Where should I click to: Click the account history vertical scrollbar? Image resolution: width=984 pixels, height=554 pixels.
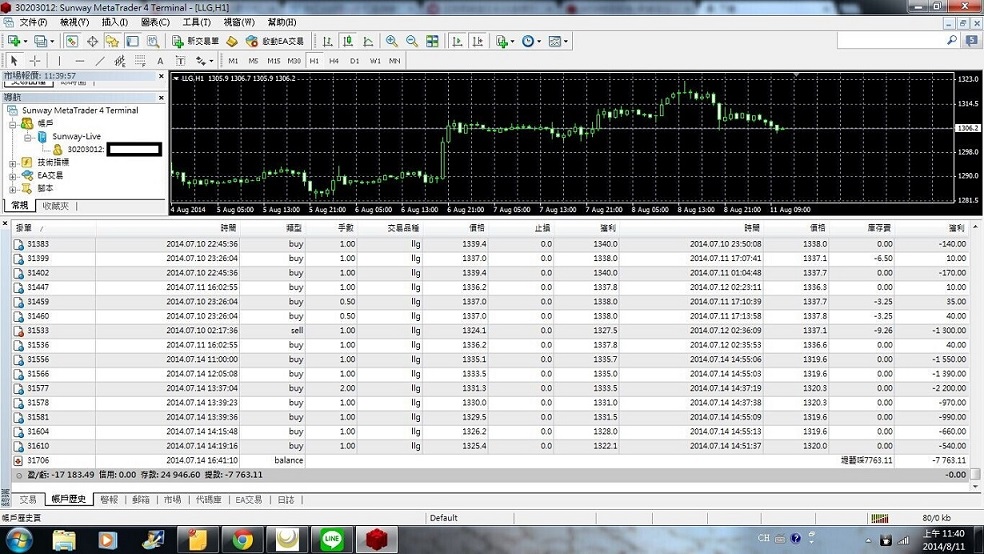(975, 356)
